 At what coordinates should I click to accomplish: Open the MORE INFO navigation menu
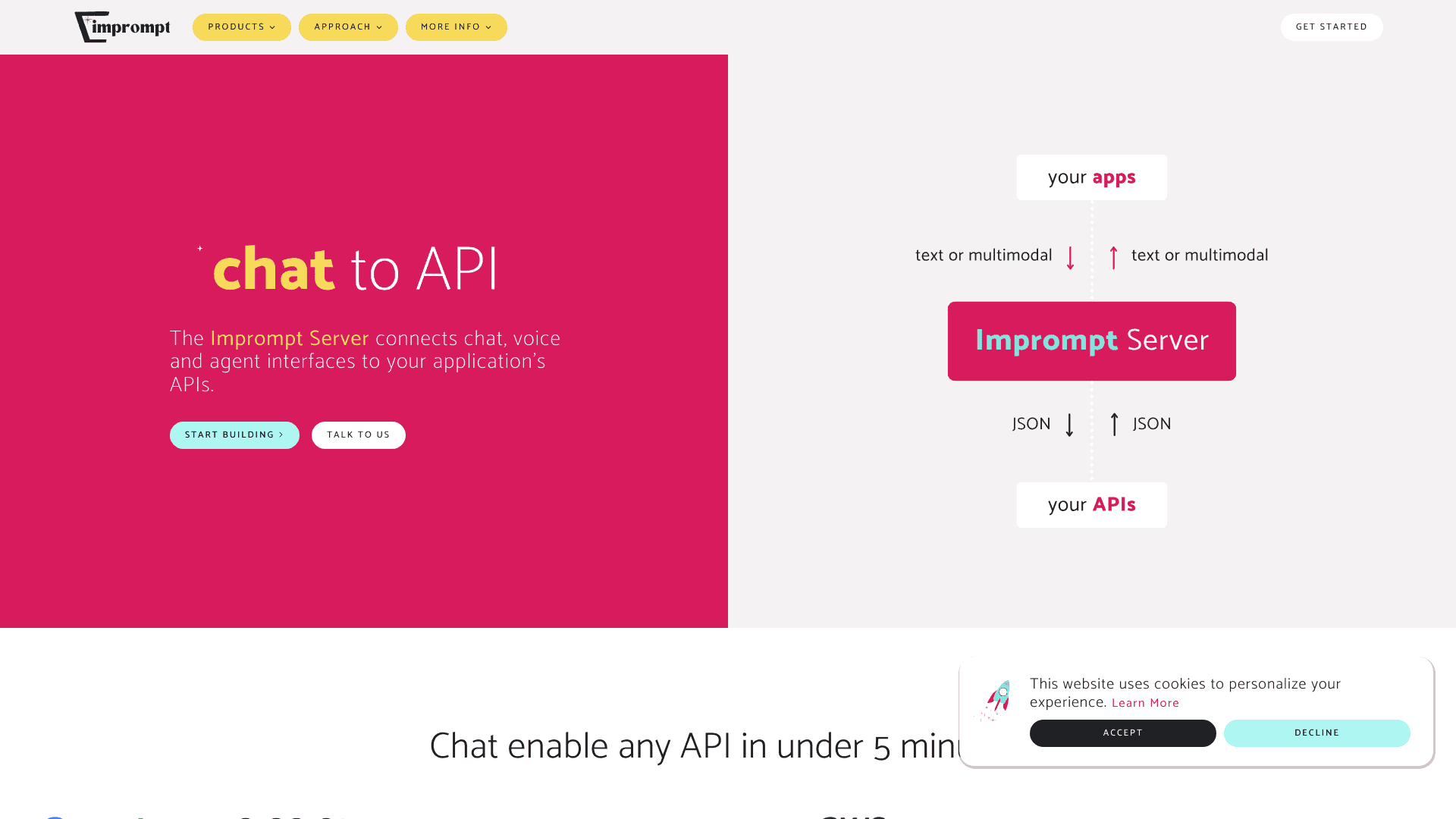[x=456, y=27]
